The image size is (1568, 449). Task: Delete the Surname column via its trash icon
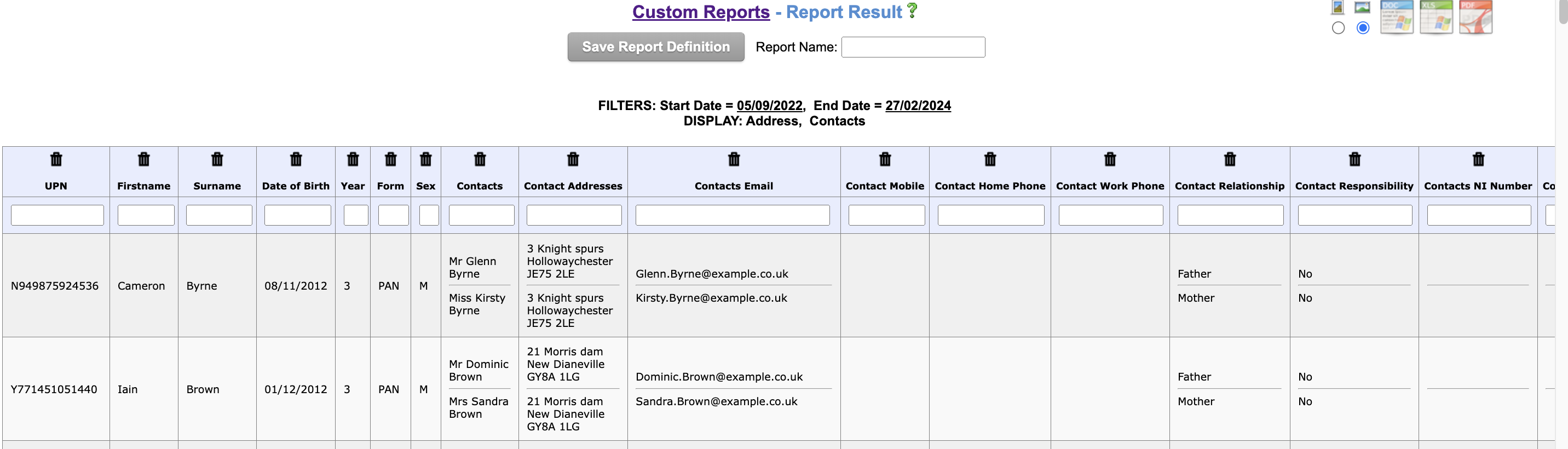tap(217, 159)
